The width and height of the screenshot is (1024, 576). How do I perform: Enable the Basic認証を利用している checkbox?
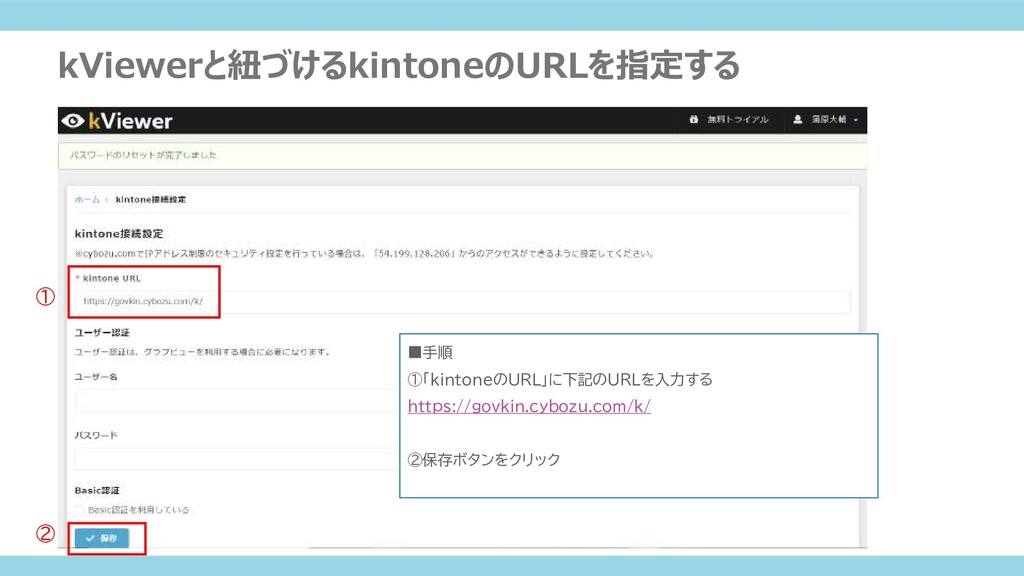(79, 510)
